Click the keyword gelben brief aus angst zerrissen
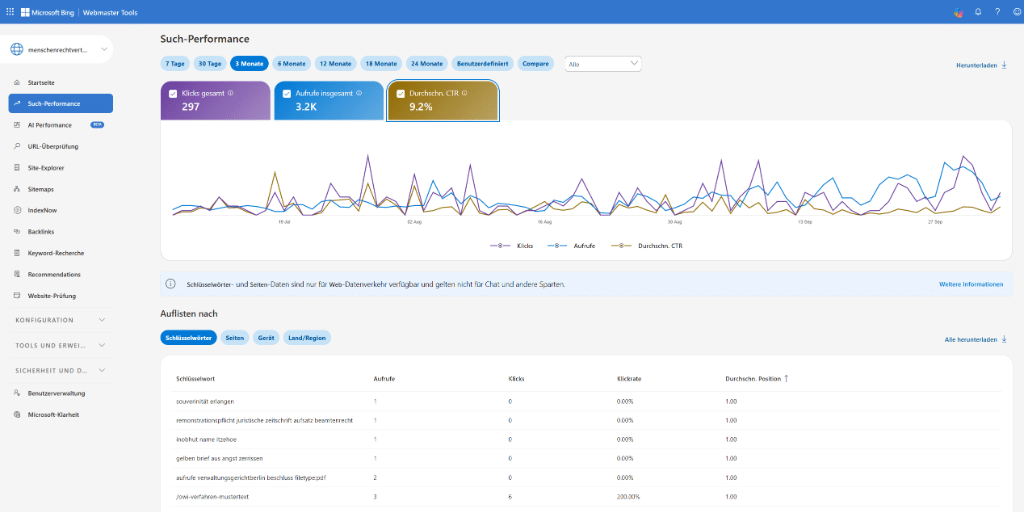This screenshot has width=1024, height=512. (x=219, y=458)
